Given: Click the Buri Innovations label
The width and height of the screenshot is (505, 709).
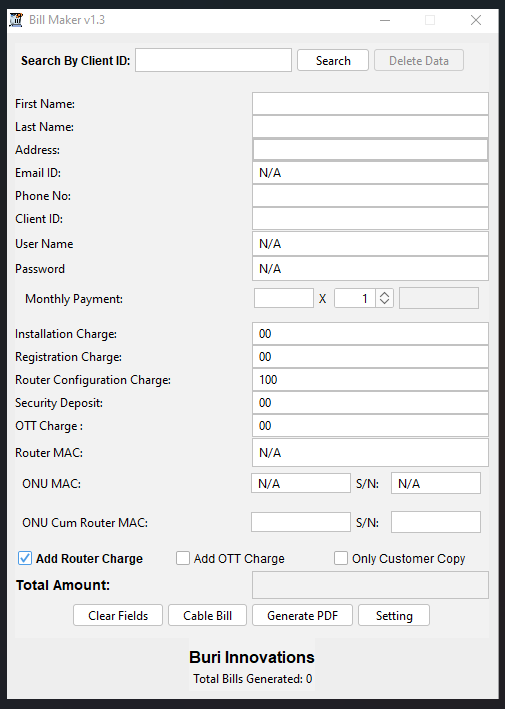Looking at the screenshot, I should pyautogui.click(x=252, y=657).
